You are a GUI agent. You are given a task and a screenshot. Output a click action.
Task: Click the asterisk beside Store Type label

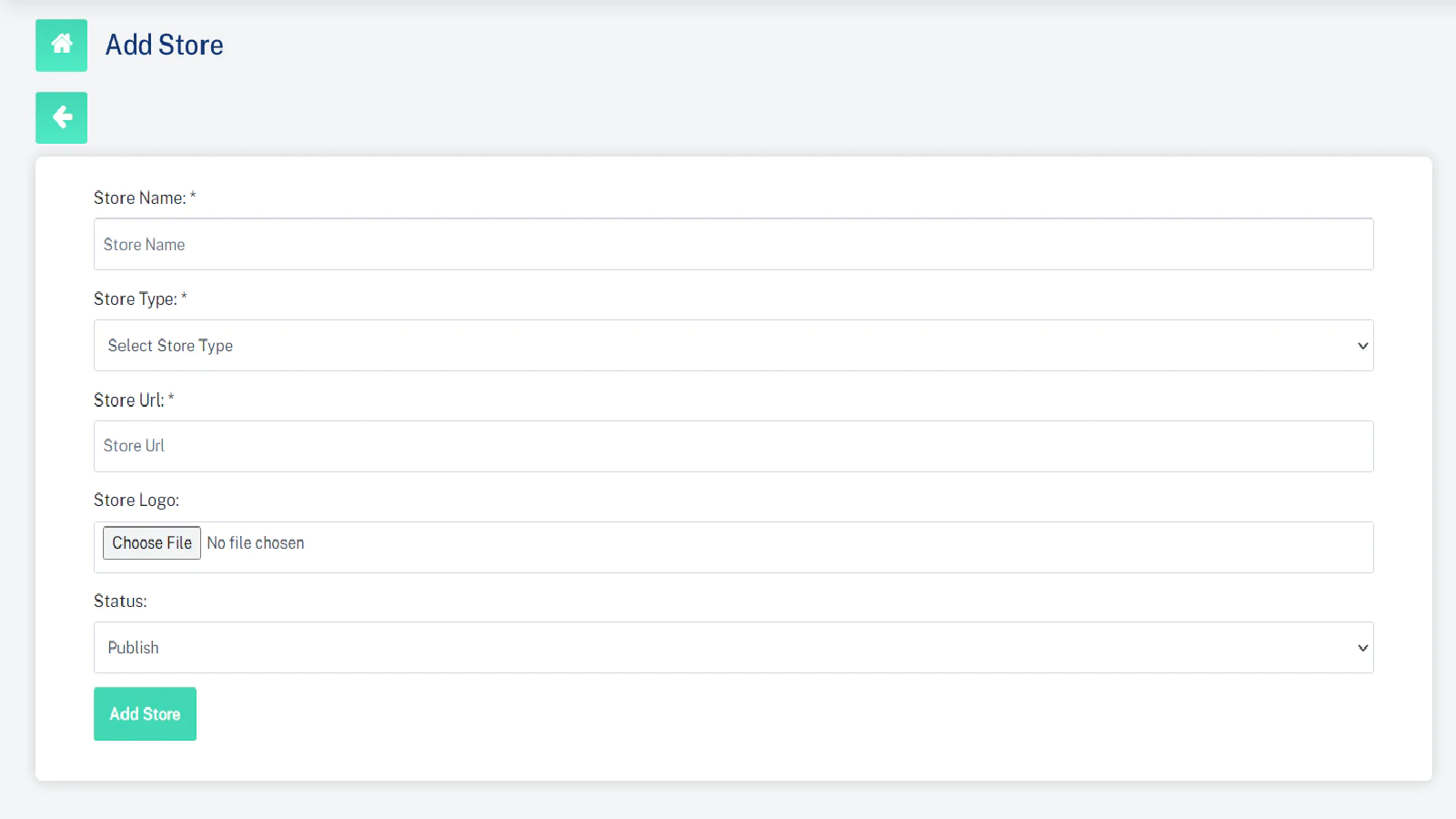click(x=184, y=297)
